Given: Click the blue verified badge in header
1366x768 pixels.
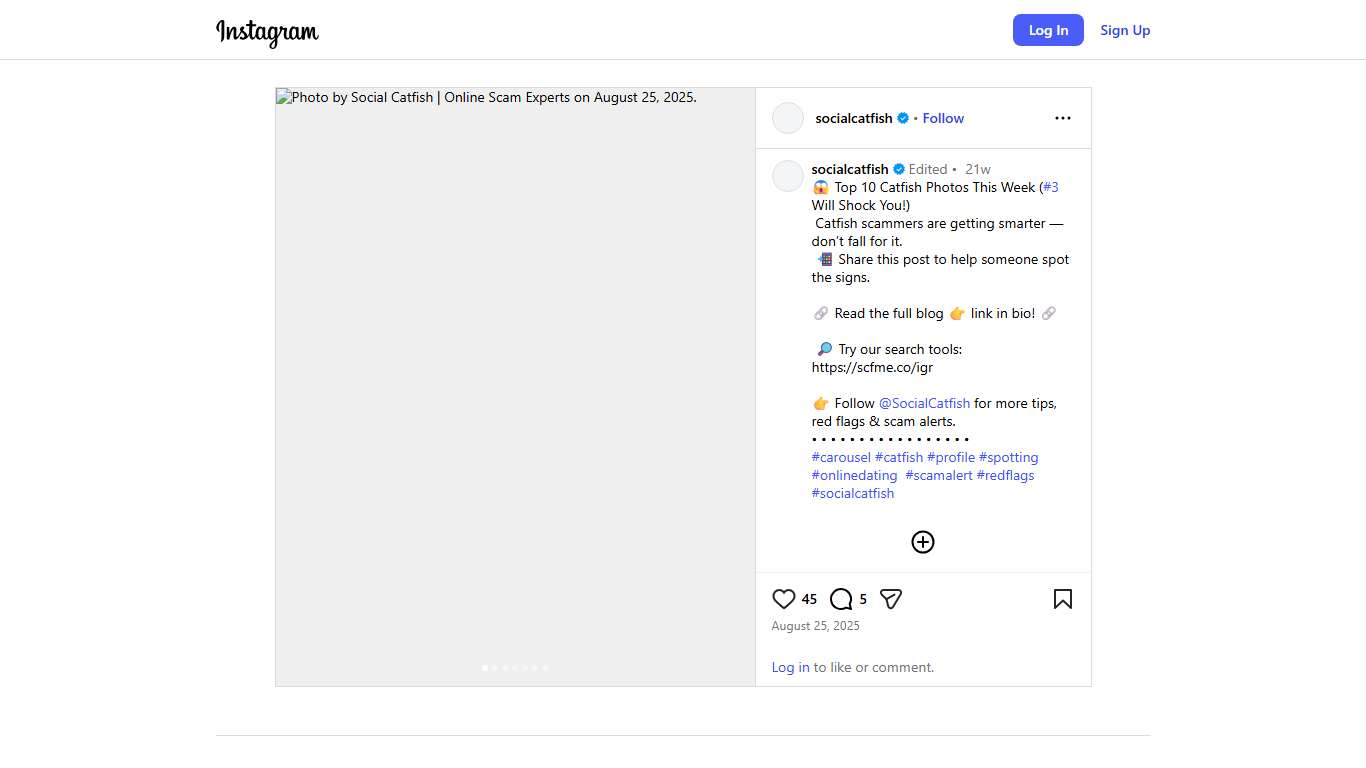Looking at the screenshot, I should pyautogui.click(x=903, y=118).
